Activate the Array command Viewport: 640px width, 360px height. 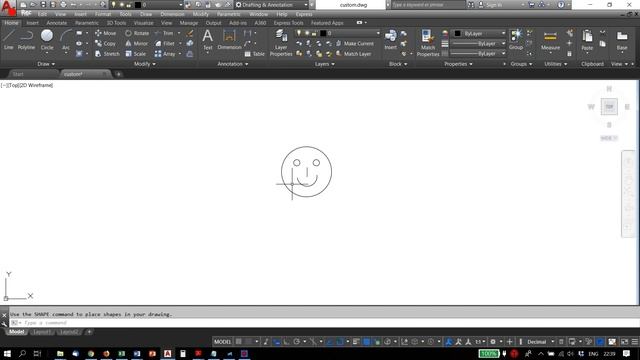[165, 54]
